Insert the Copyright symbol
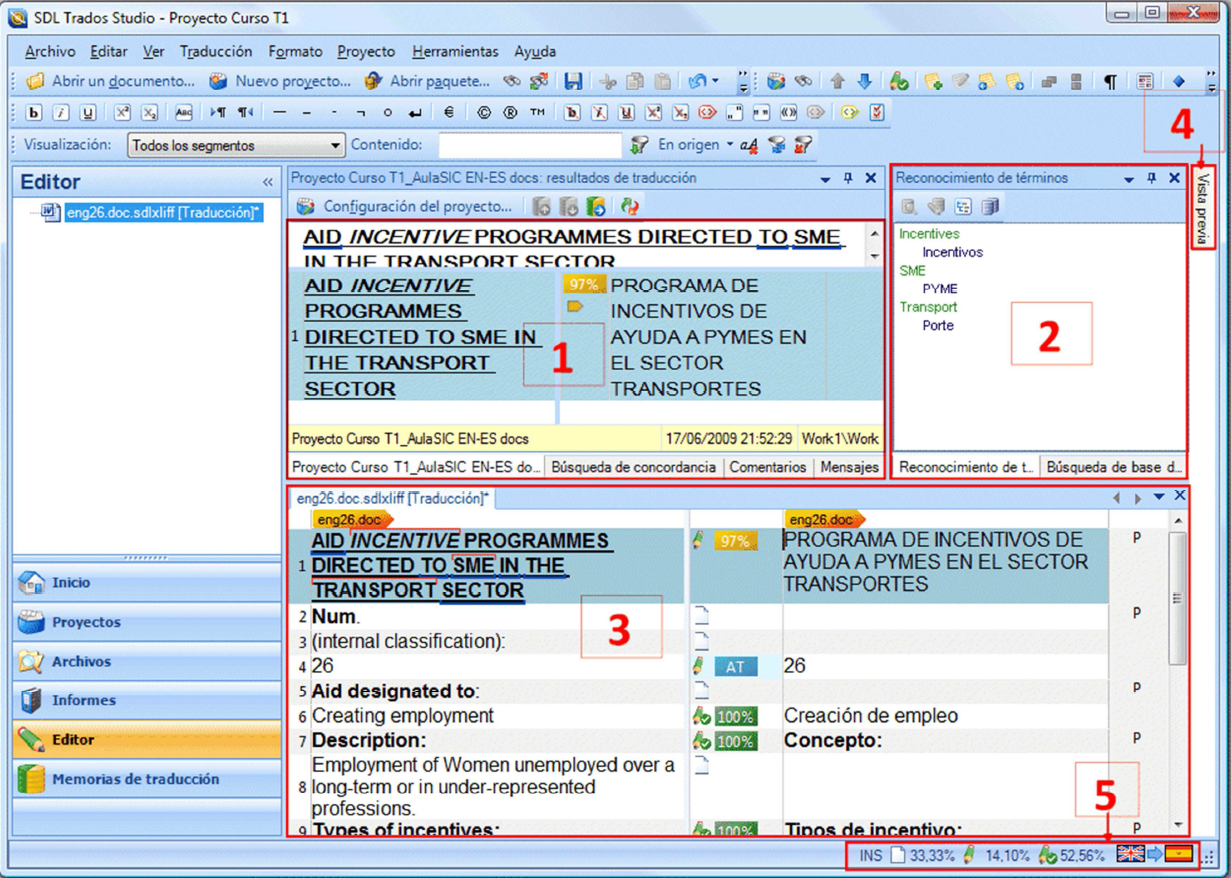This screenshot has width=1231, height=878. point(484,113)
